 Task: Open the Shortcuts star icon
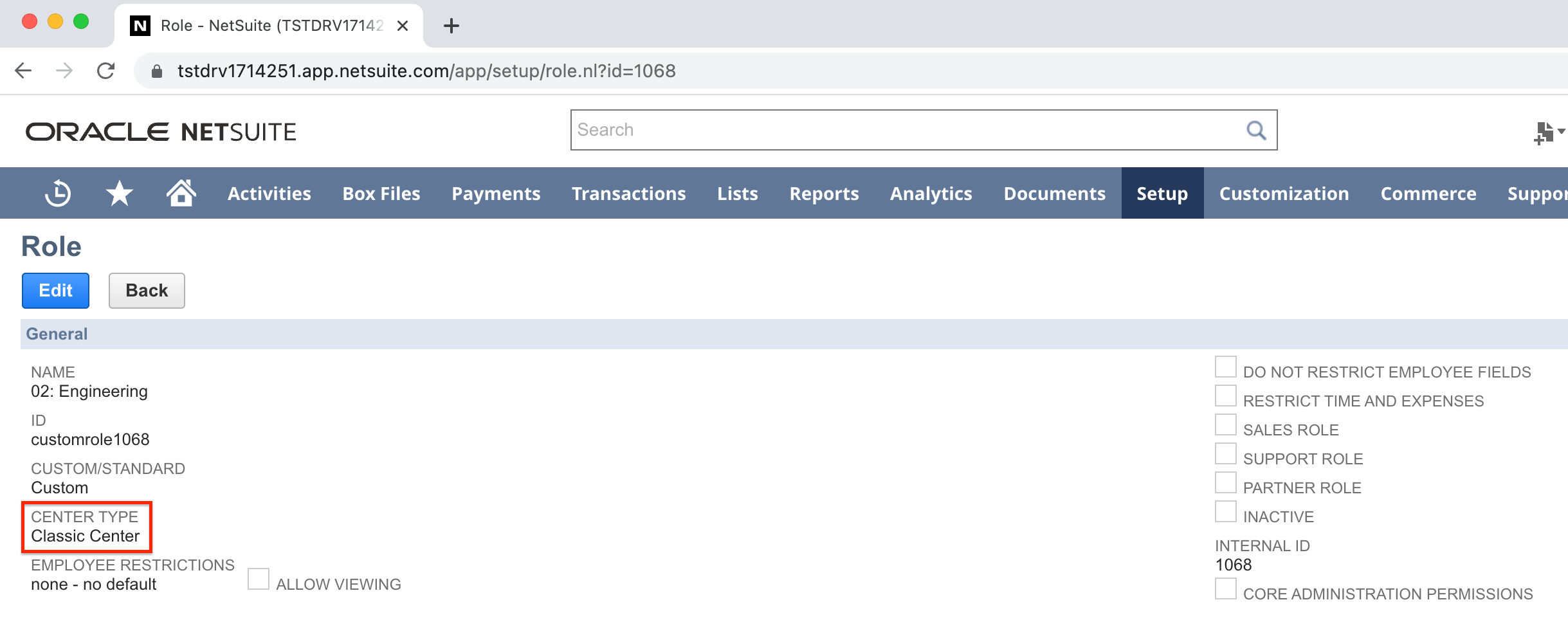tap(119, 194)
